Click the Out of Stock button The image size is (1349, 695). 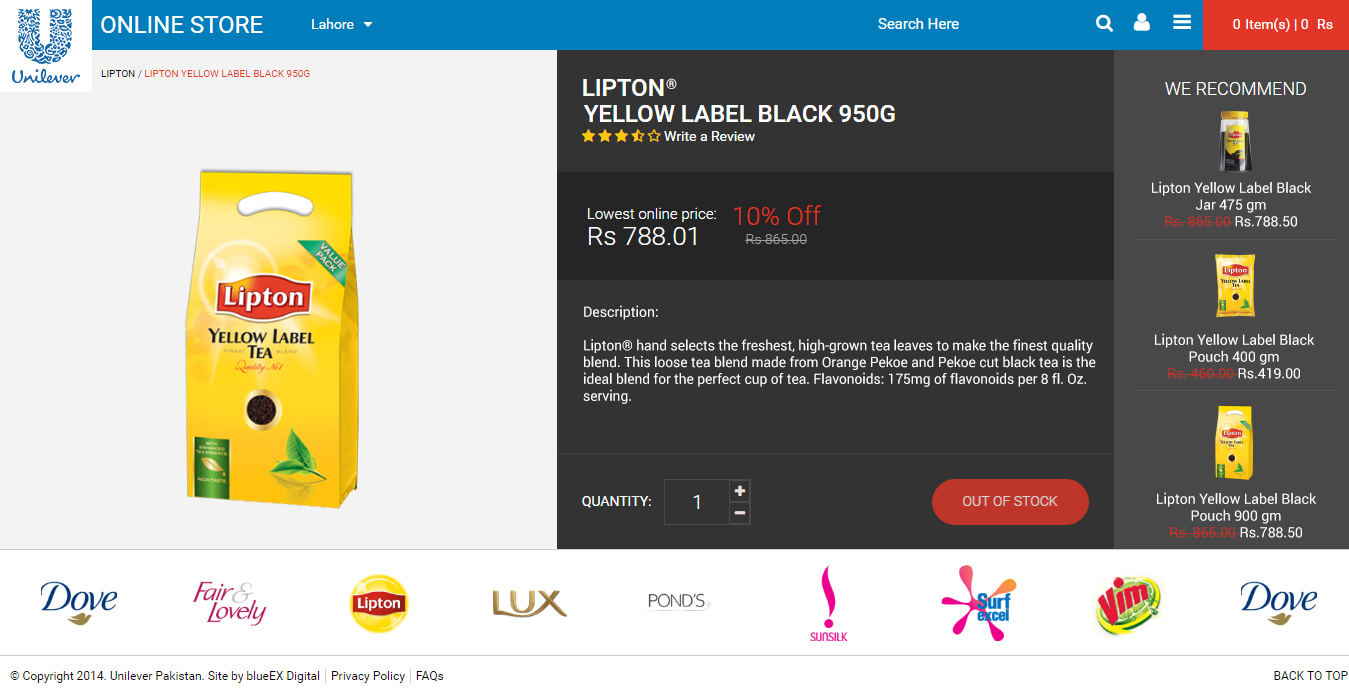click(1010, 502)
